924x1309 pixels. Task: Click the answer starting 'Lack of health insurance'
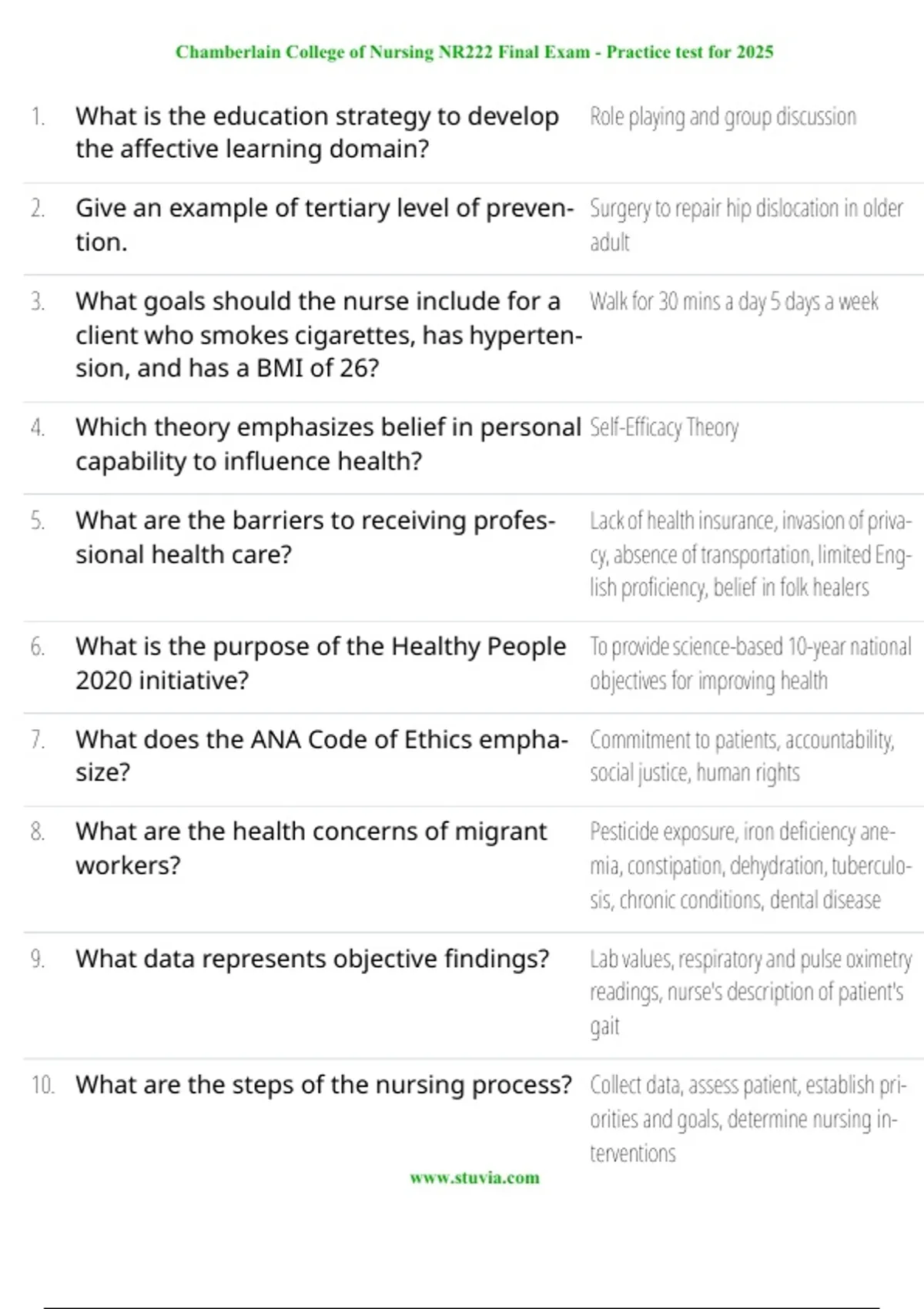751,554
